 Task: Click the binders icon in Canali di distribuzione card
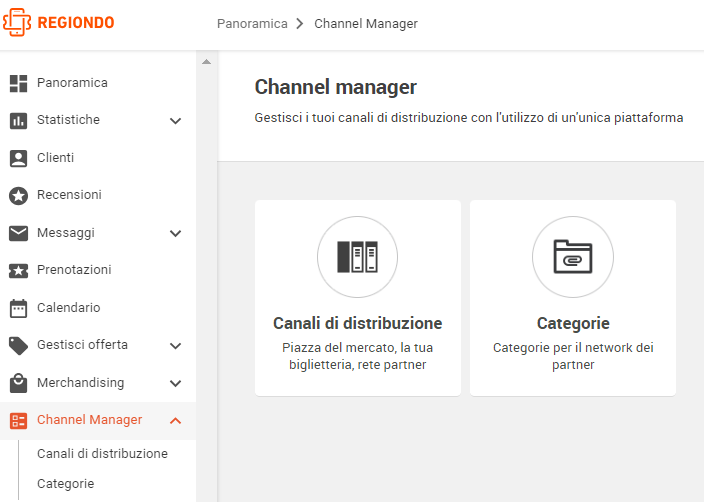(x=357, y=257)
